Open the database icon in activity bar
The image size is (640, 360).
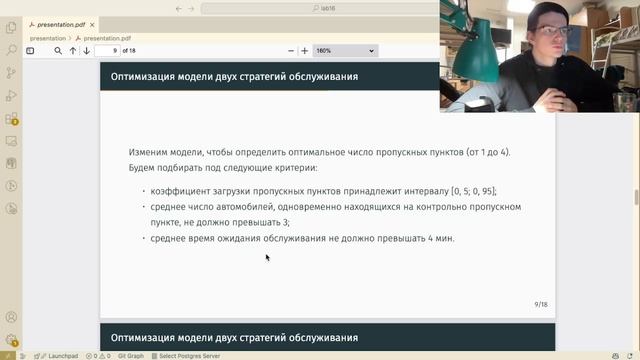[x=11, y=164]
